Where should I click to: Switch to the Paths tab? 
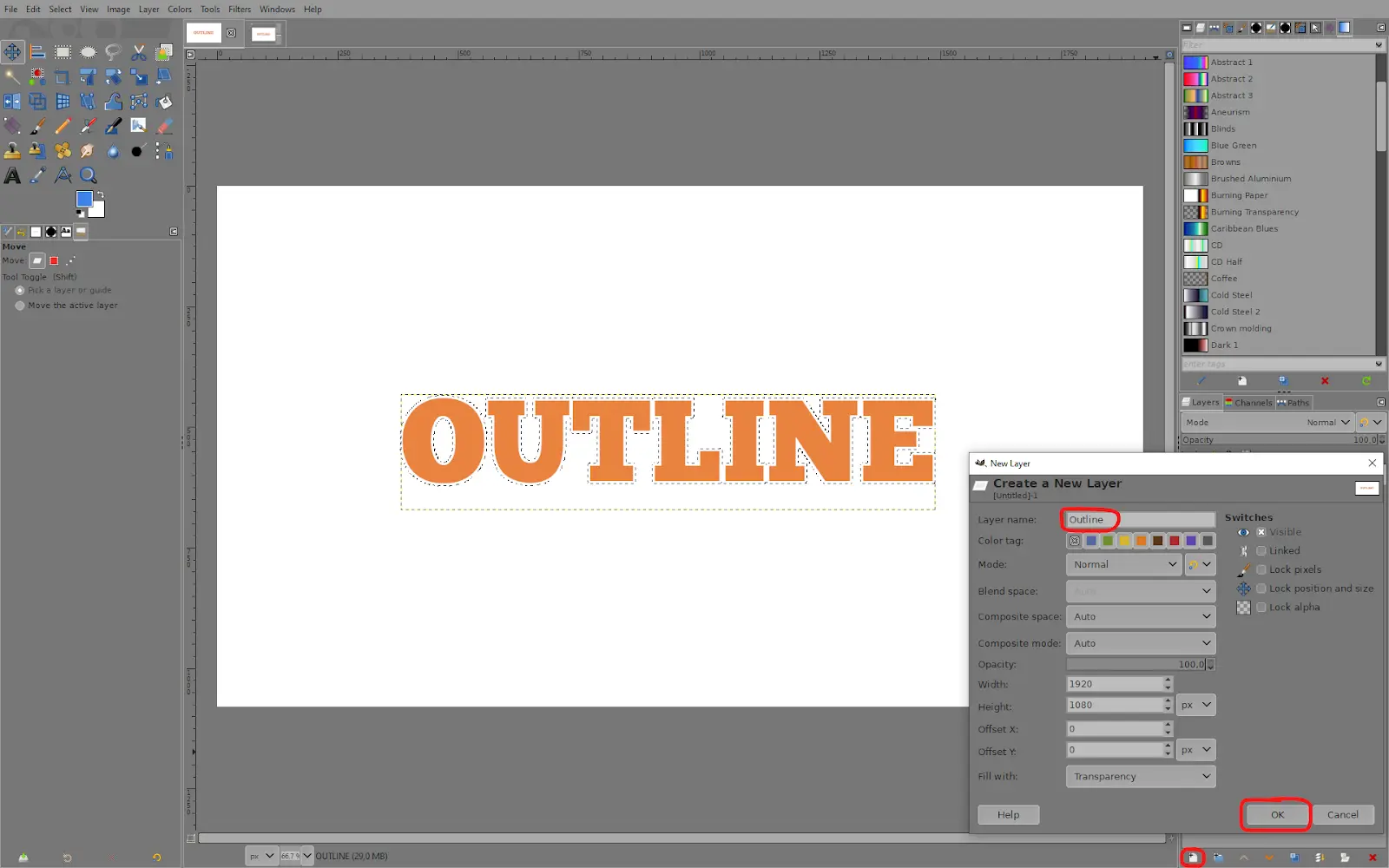[x=1294, y=403]
